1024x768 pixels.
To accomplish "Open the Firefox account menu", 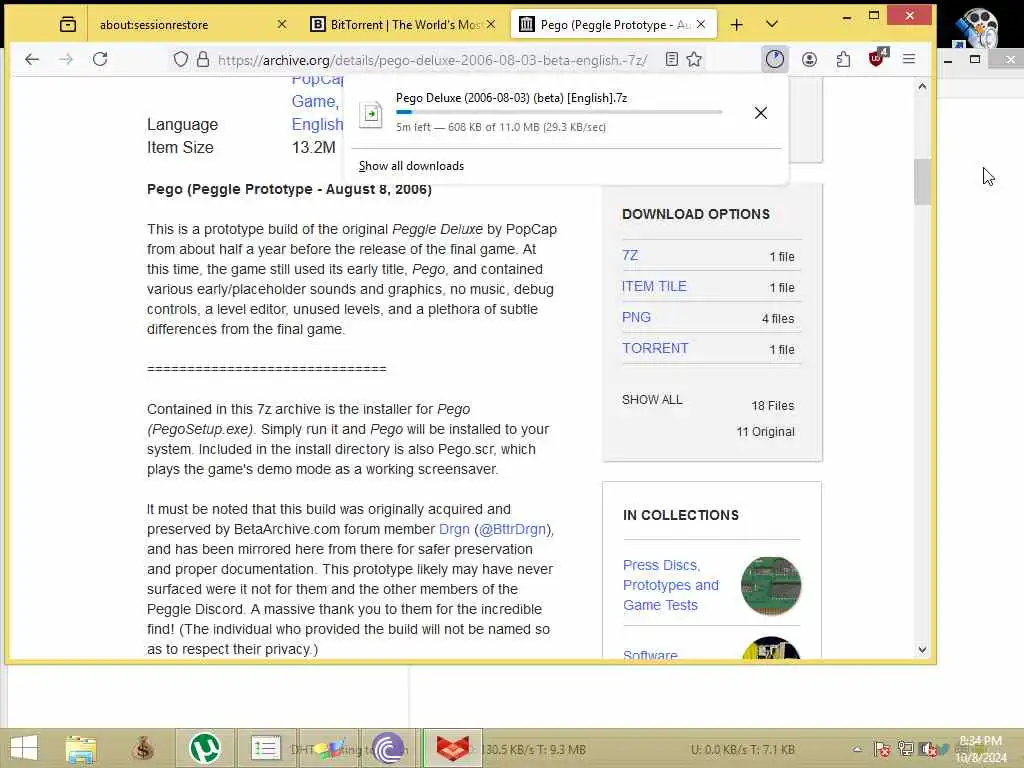I will point(809,59).
